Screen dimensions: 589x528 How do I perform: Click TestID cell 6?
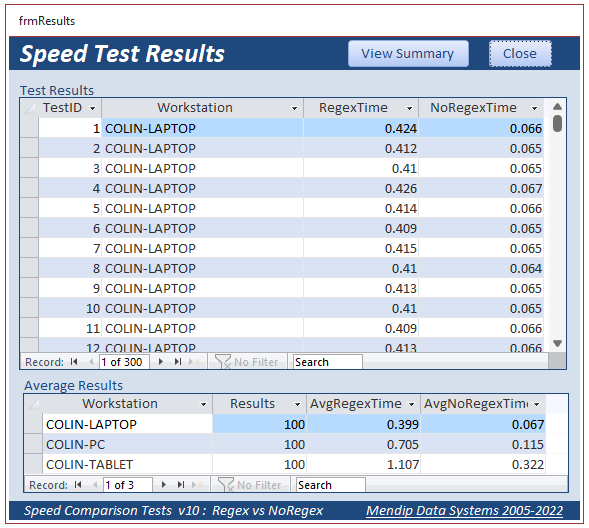point(70,228)
